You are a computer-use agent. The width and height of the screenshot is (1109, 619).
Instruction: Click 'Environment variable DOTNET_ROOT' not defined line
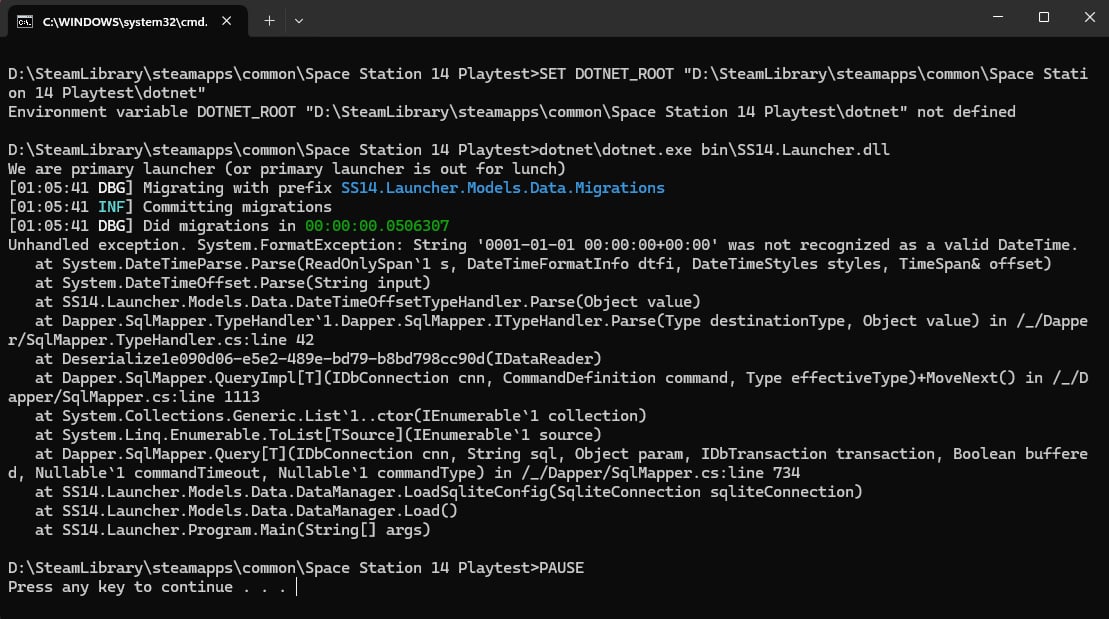pos(511,112)
